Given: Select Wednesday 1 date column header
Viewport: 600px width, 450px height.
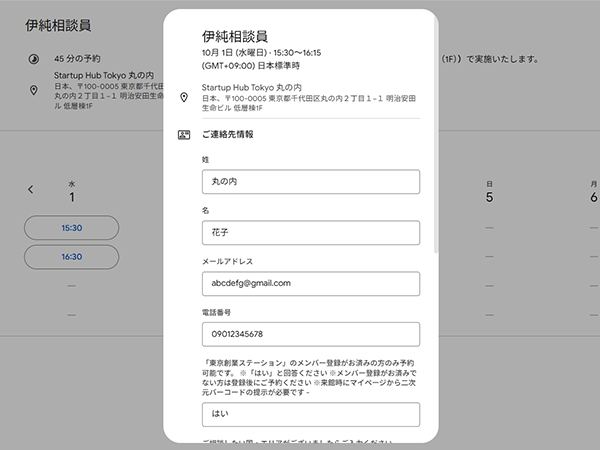Looking at the screenshot, I should [x=72, y=191].
